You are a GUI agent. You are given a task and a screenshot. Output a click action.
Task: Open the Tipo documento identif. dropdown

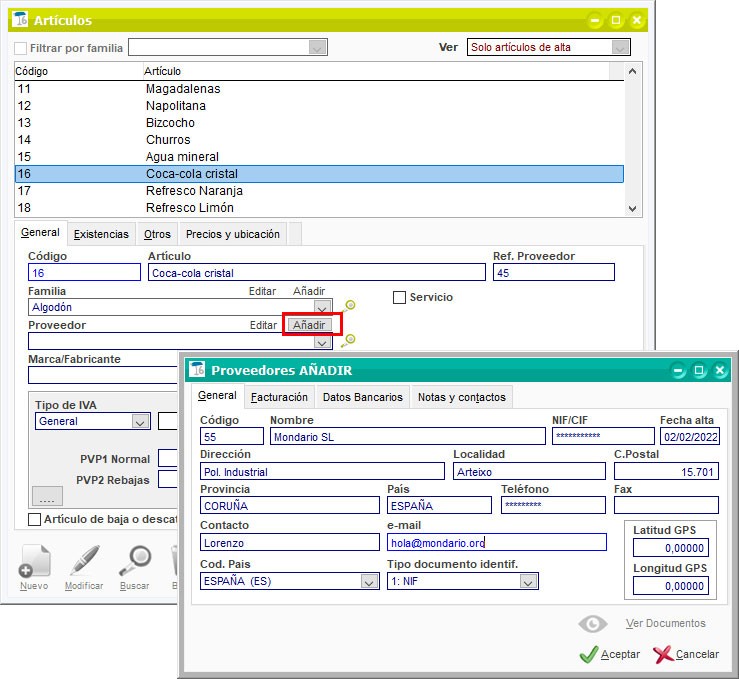(x=528, y=582)
